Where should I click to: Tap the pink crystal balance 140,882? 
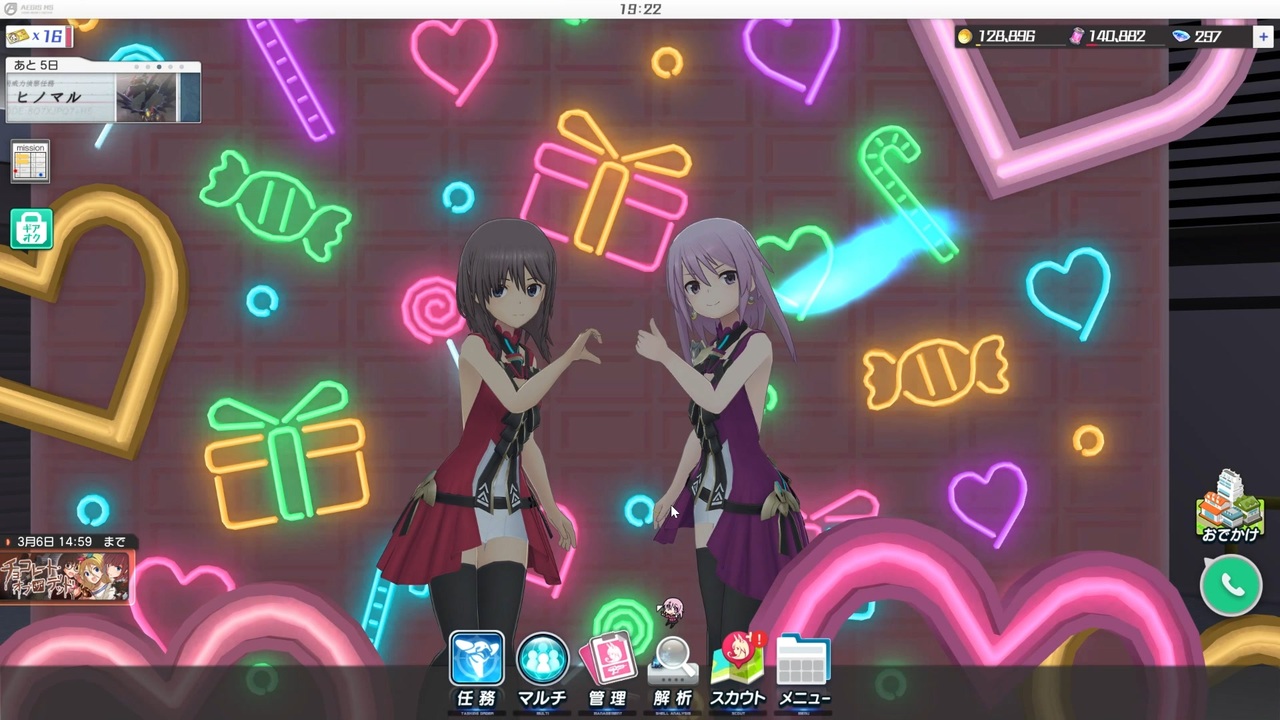pyautogui.click(x=1107, y=36)
